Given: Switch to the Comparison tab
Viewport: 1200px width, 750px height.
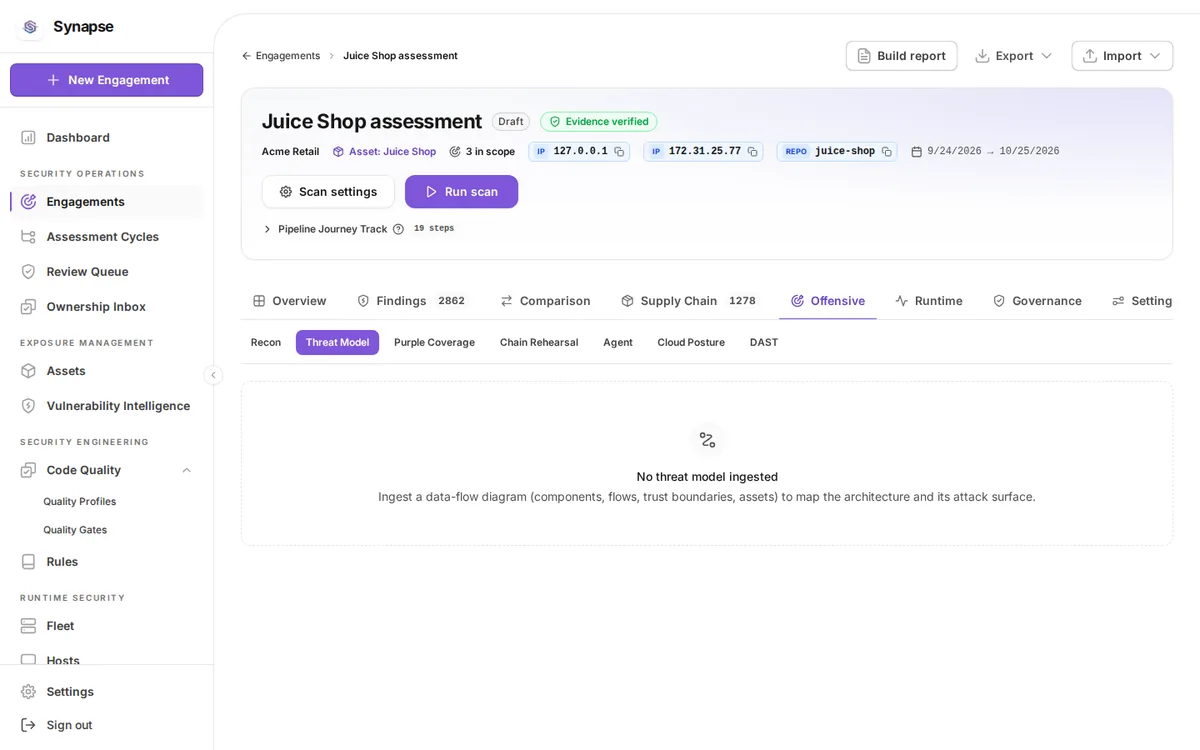Looking at the screenshot, I should [546, 301].
